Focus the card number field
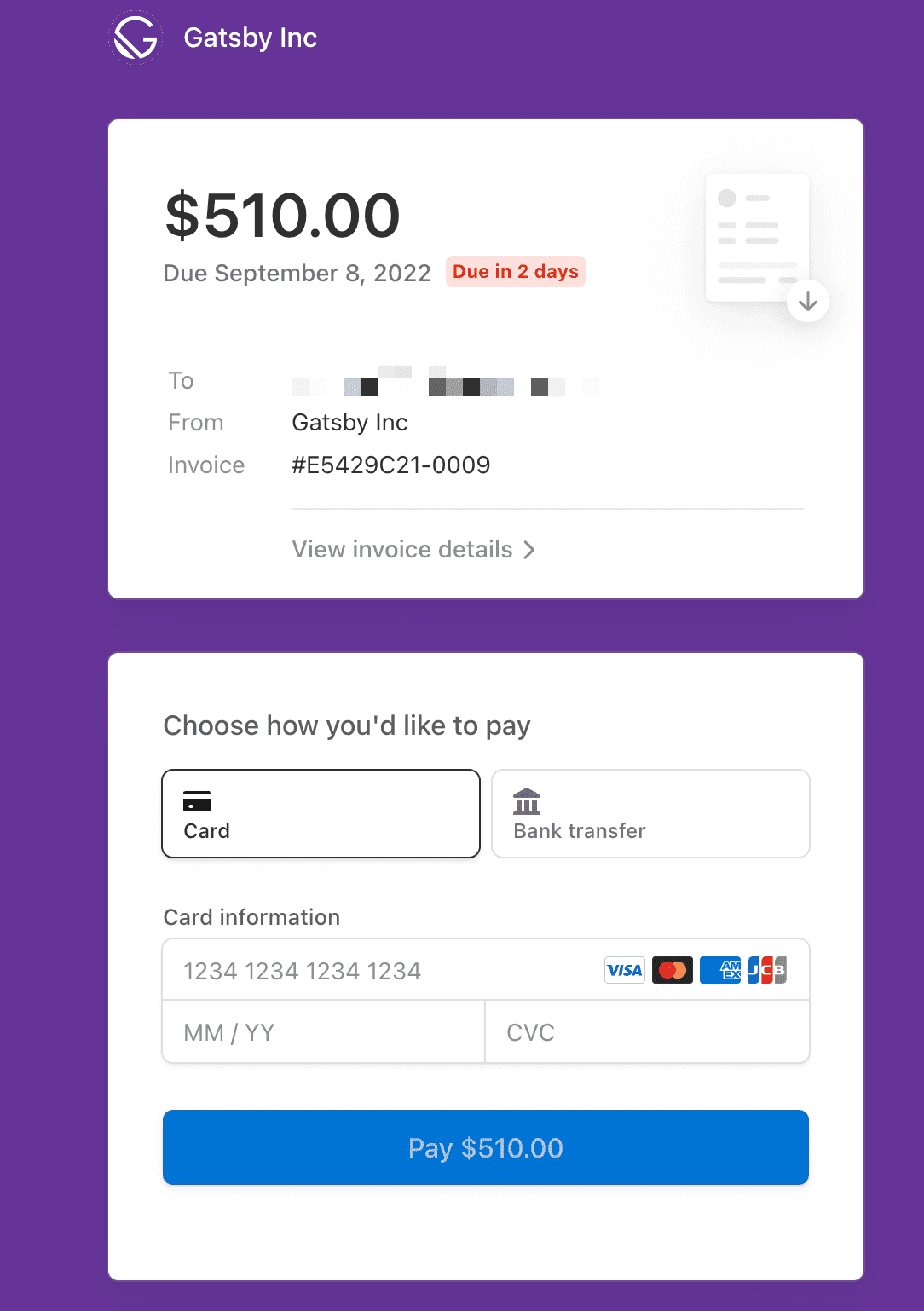Image resolution: width=924 pixels, height=1311 pixels. click(x=486, y=970)
